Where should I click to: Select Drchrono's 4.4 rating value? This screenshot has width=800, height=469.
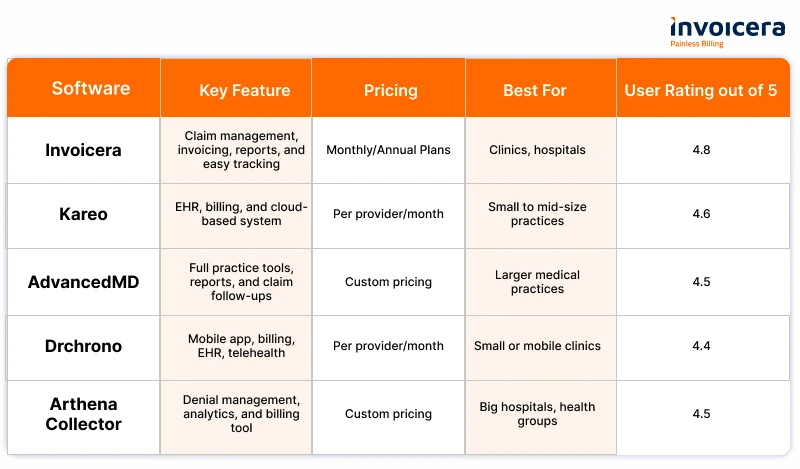click(701, 346)
